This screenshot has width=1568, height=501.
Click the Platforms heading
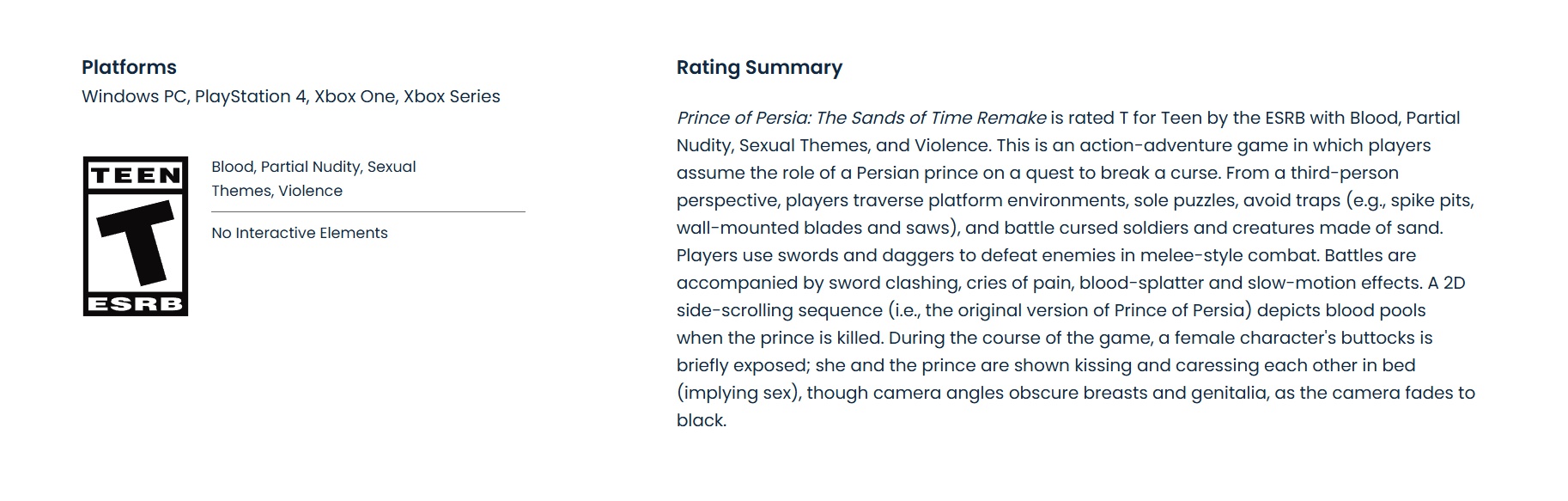(129, 67)
